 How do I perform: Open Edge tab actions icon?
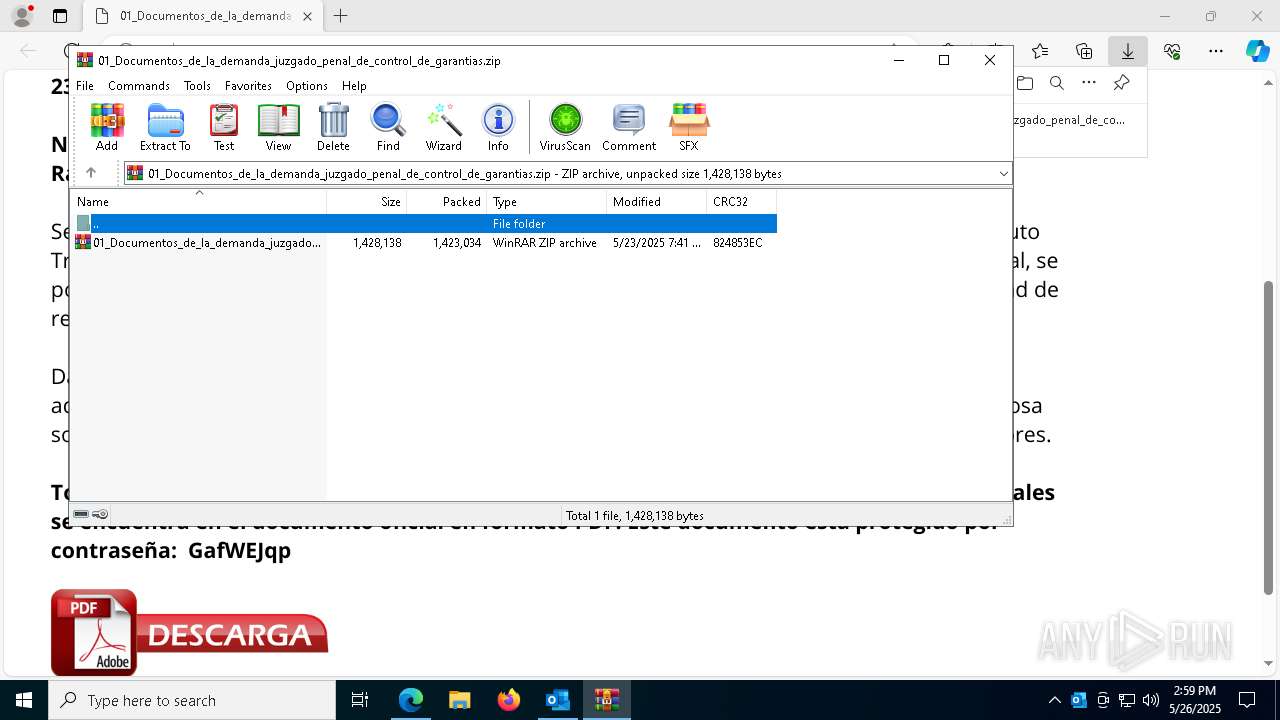click(60, 16)
